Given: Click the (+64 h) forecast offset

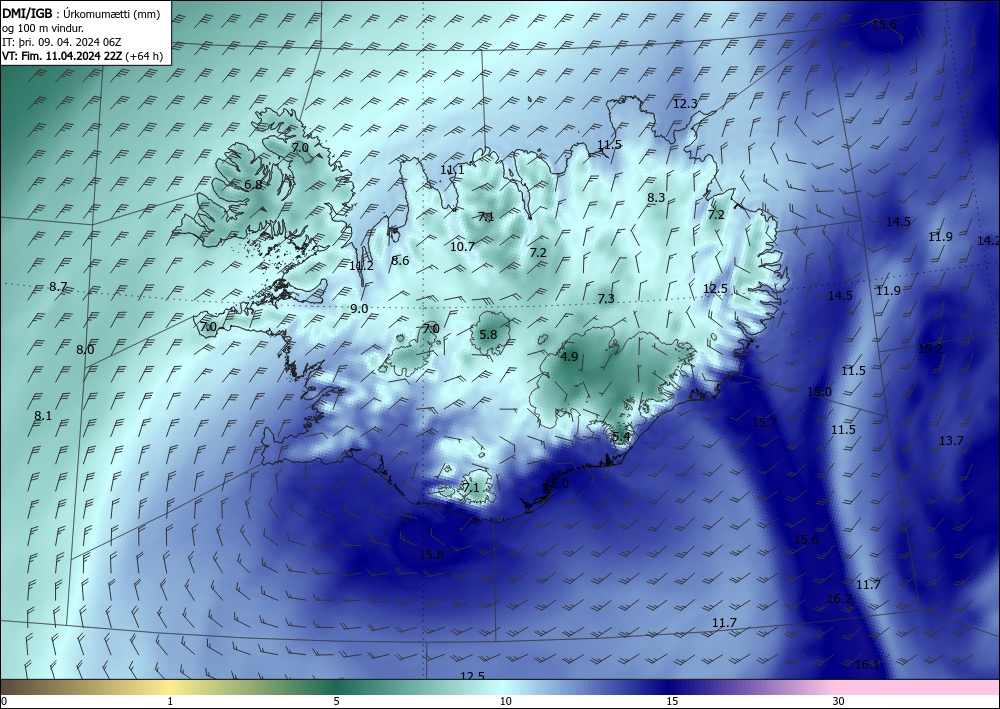Looking at the screenshot, I should pos(144,56).
